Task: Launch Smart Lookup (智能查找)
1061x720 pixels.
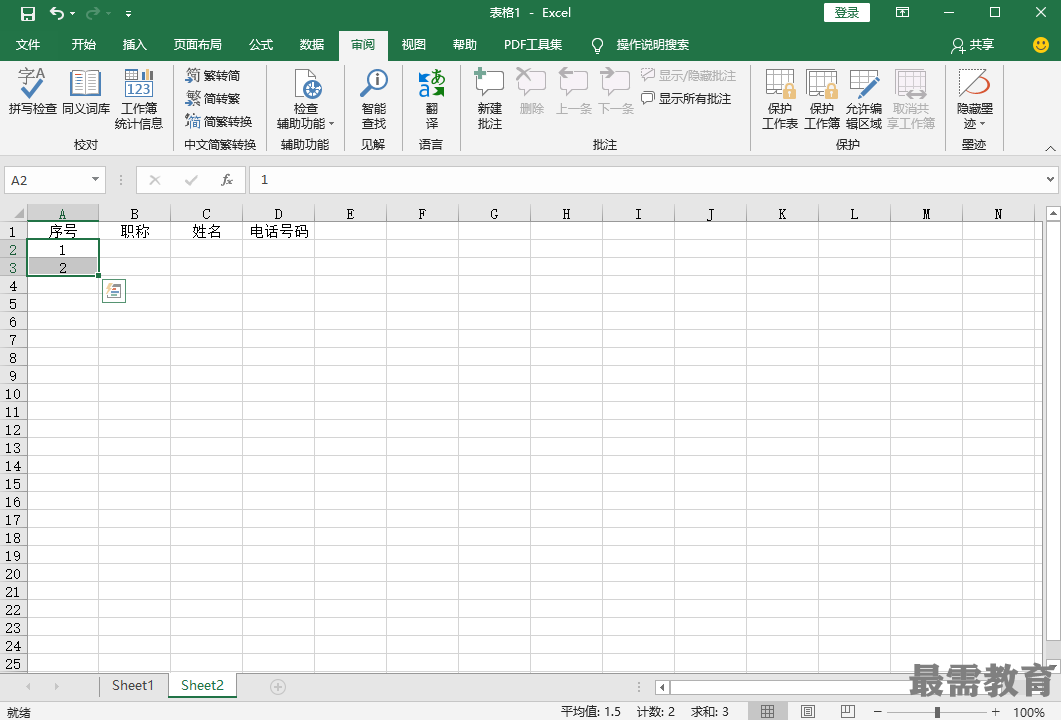Action: [374, 99]
